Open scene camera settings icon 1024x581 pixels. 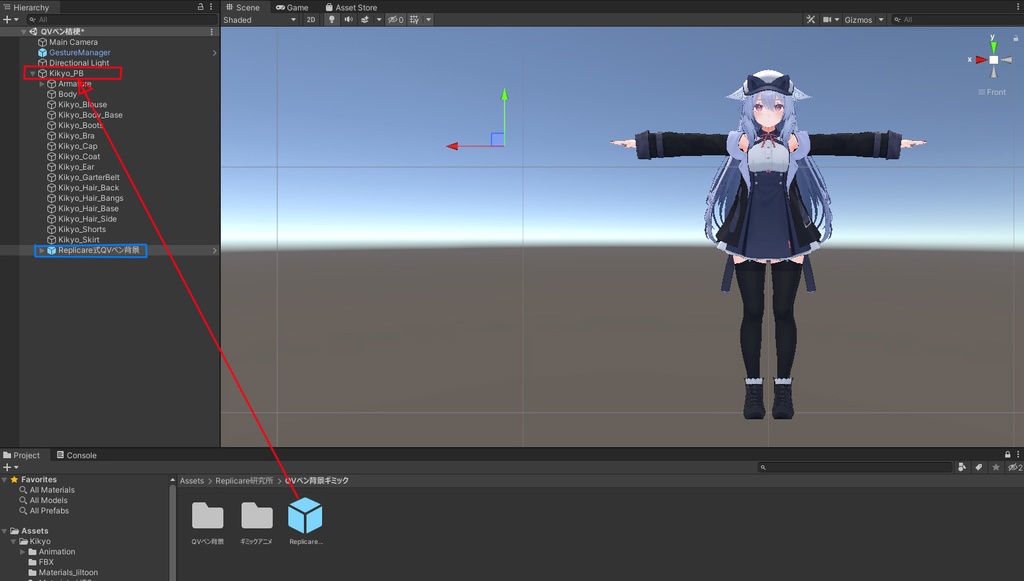click(x=827, y=20)
